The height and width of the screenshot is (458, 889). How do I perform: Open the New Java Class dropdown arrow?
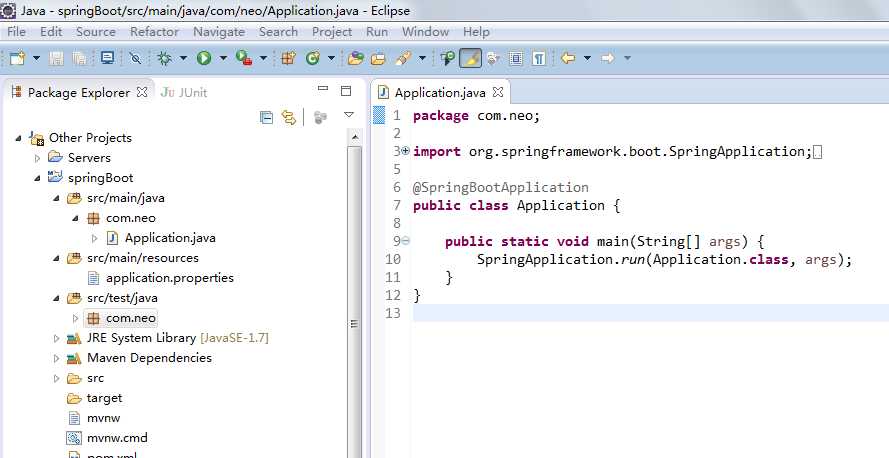click(331, 58)
